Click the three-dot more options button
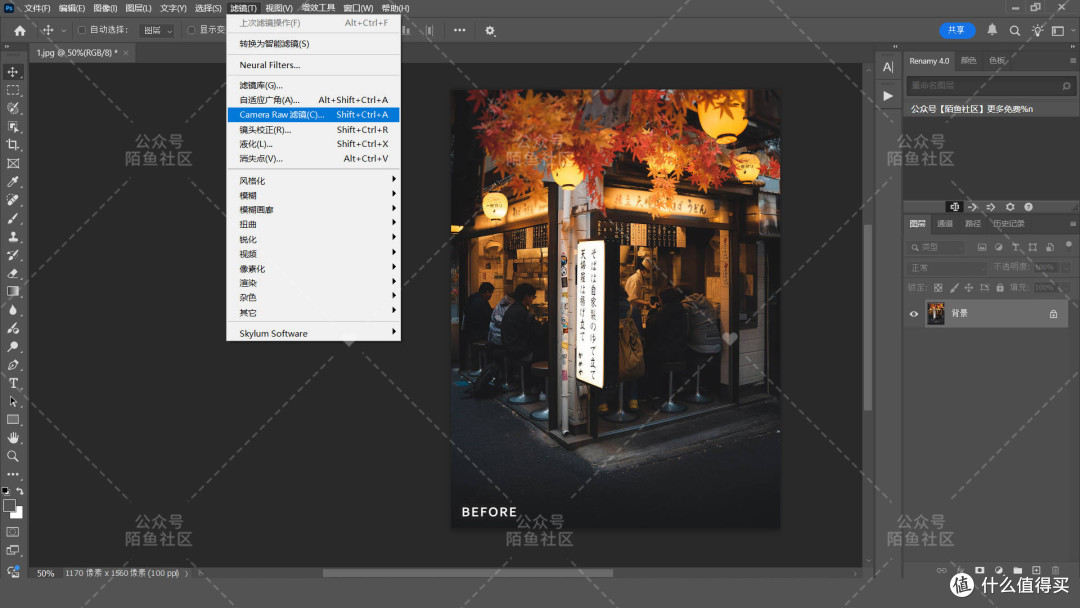The width and height of the screenshot is (1080, 608). [459, 30]
